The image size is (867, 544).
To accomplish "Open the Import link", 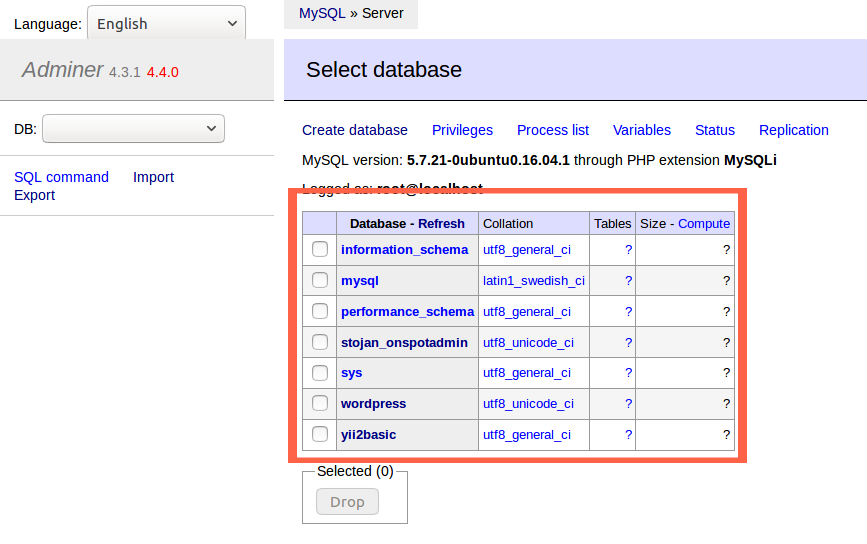I will click(153, 177).
